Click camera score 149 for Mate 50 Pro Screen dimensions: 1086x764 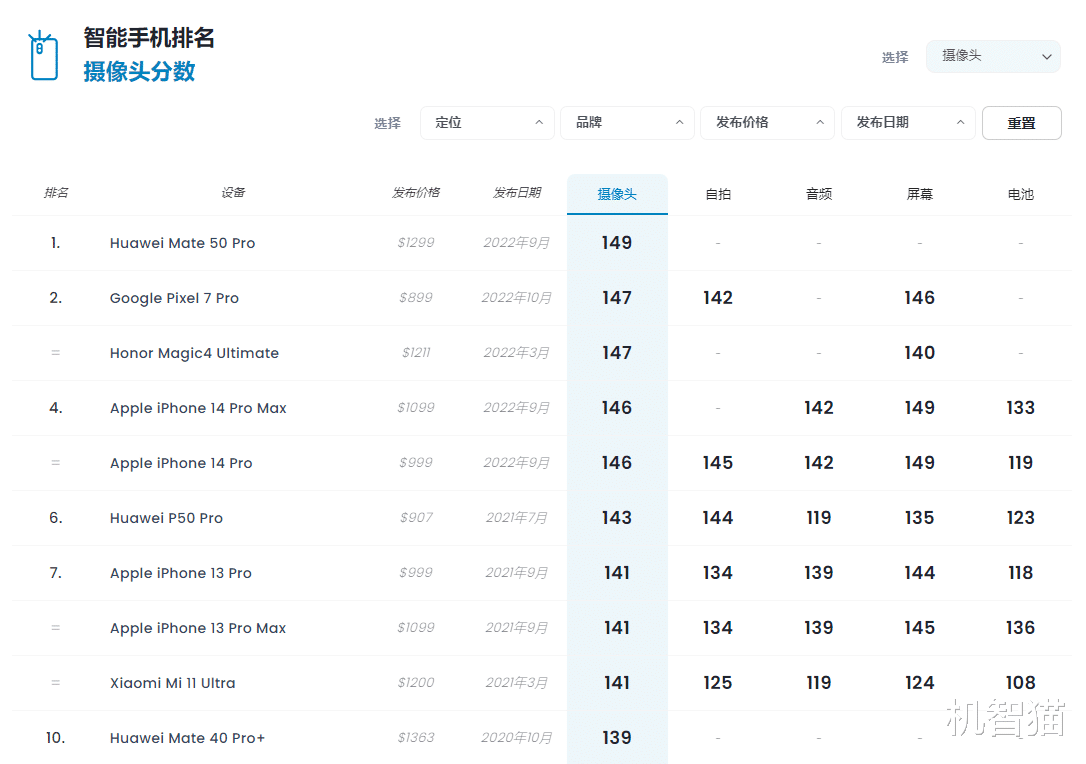pyautogui.click(x=616, y=243)
